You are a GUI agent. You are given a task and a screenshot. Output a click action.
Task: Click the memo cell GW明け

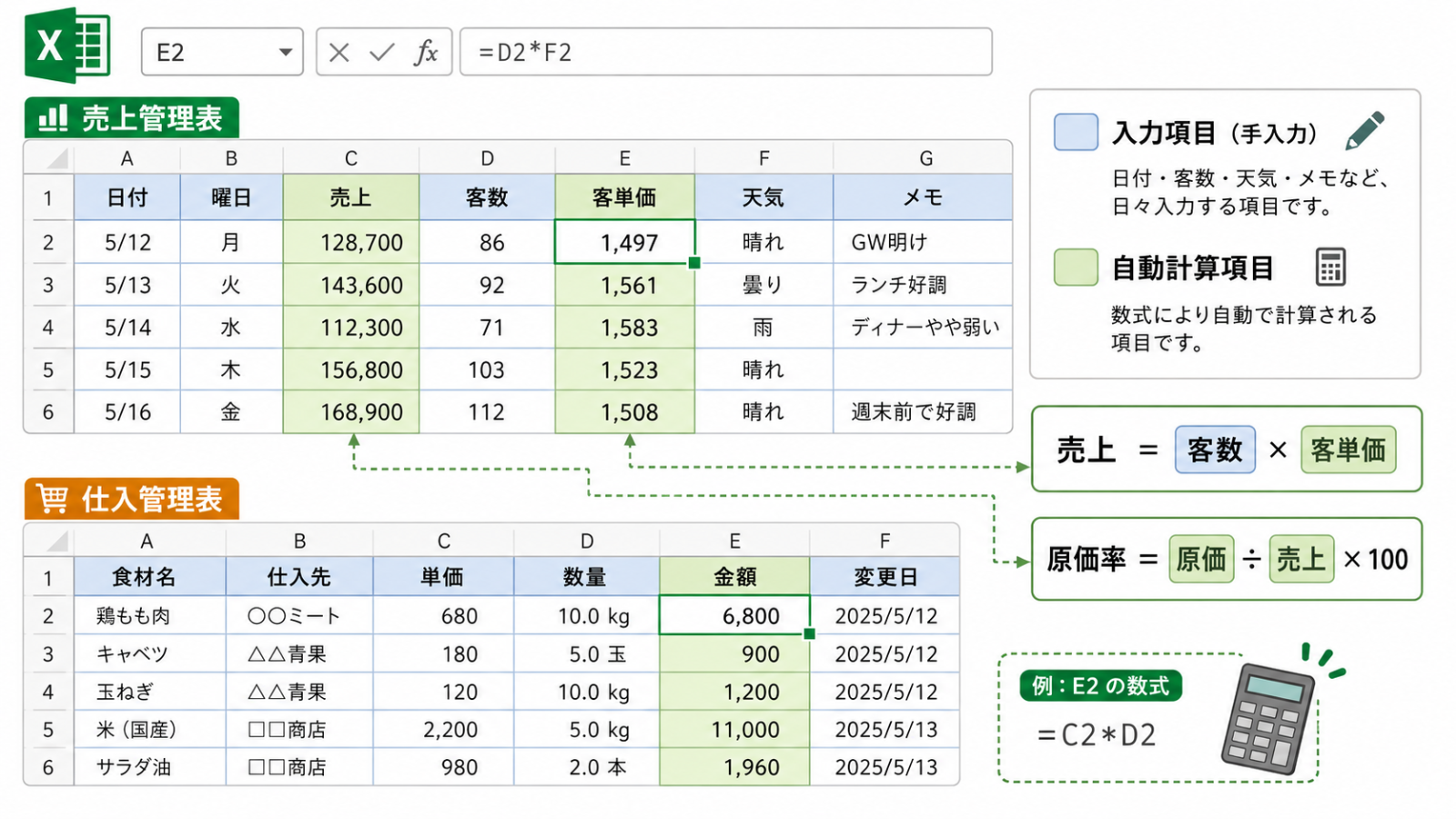pos(923,242)
